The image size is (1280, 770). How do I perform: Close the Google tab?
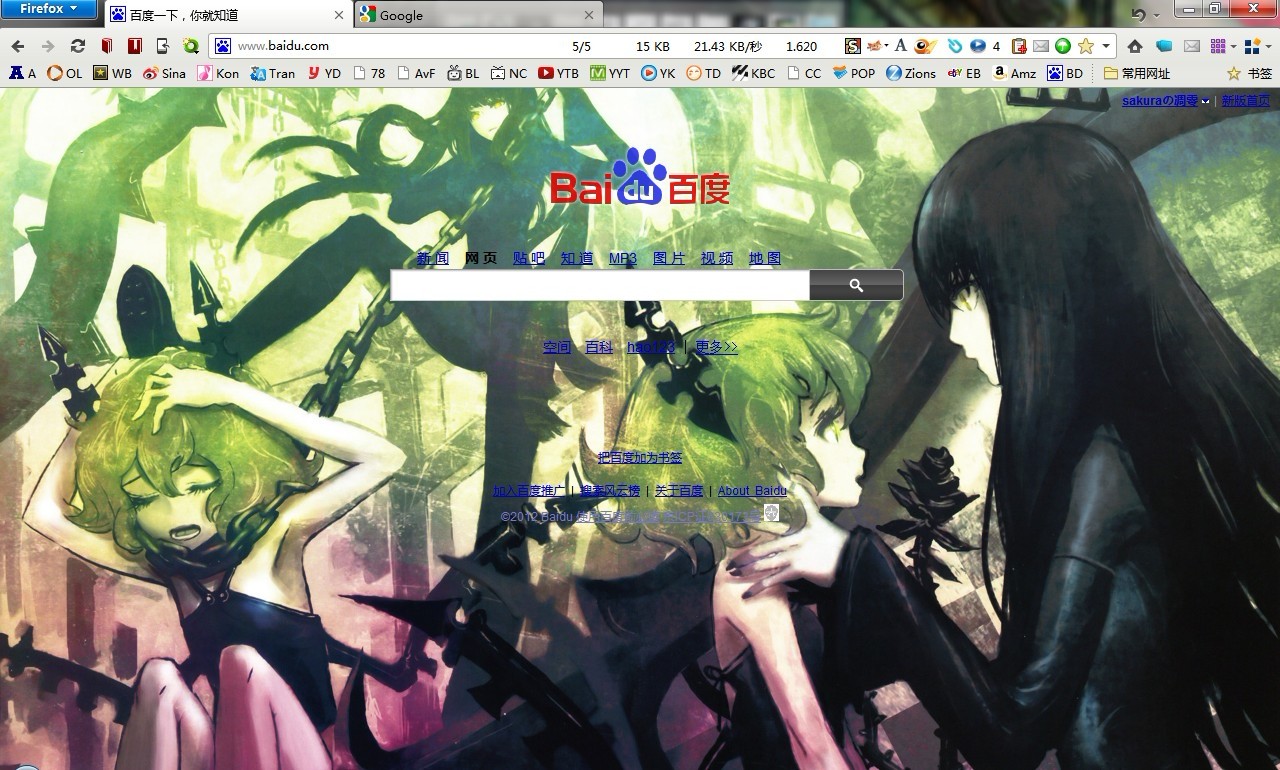(x=589, y=15)
